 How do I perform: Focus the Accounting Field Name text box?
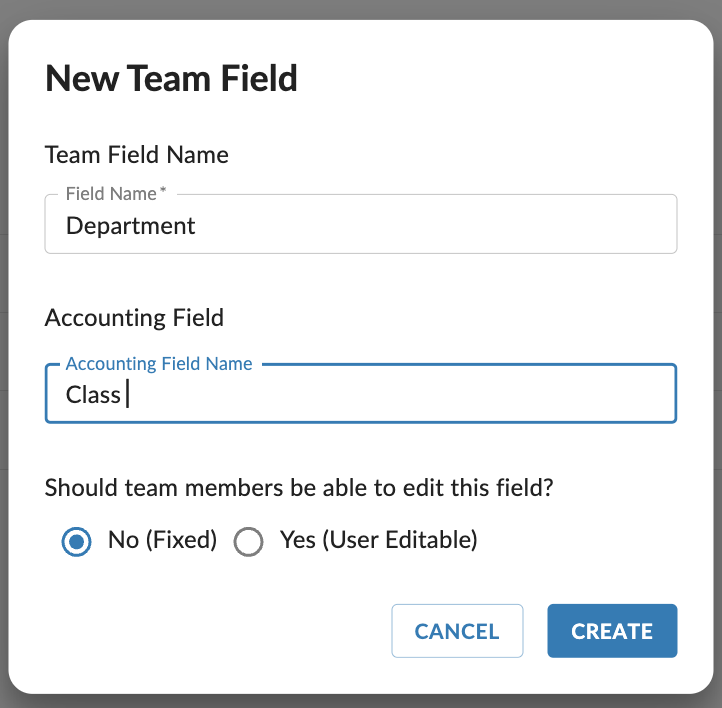(361, 394)
